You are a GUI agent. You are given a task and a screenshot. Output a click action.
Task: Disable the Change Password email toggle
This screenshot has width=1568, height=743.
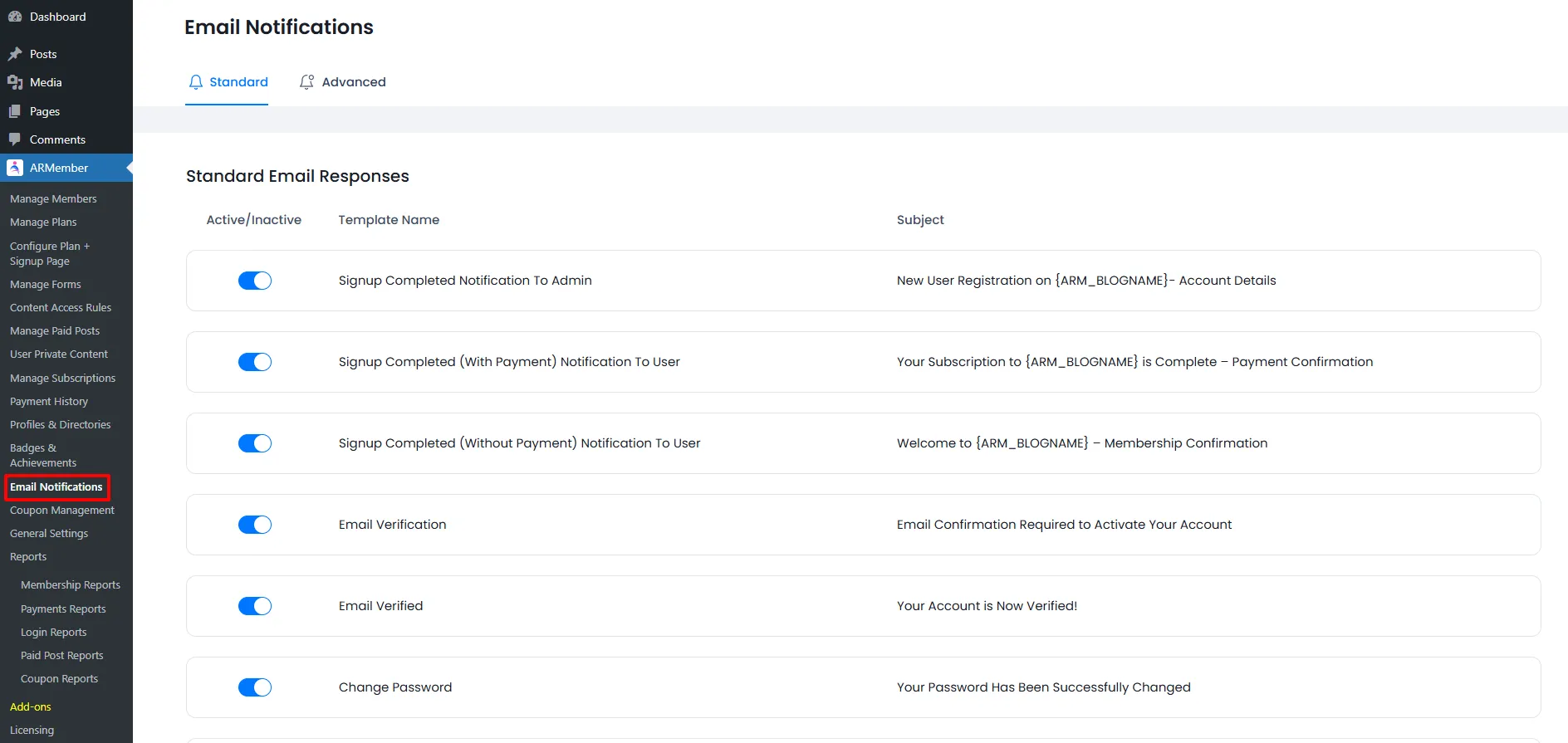tap(255, 687)
